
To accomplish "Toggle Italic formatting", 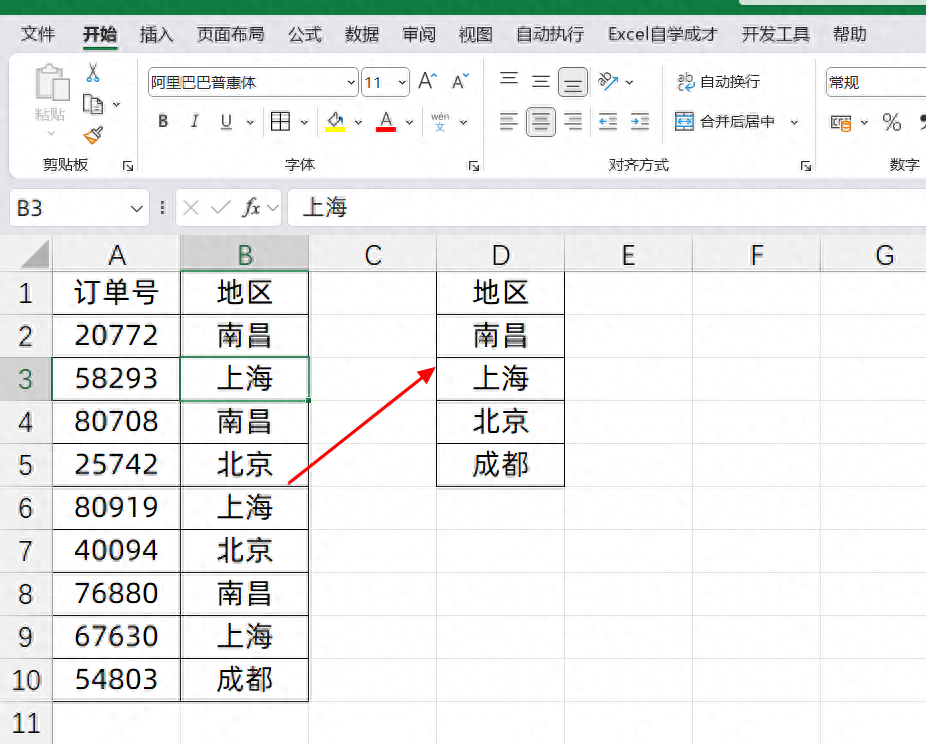I will click(x=194, y=122).
